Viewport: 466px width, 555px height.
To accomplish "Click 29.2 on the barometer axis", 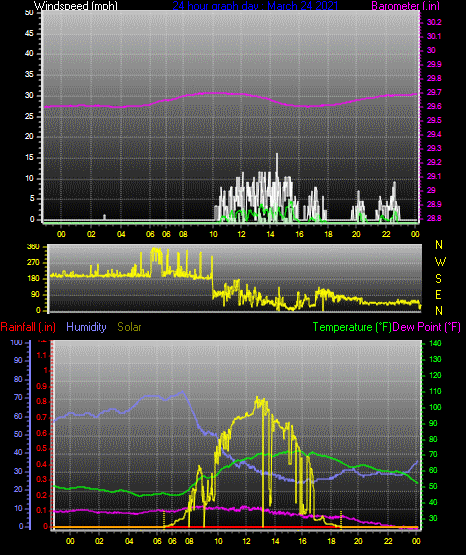I will [434, 162].
